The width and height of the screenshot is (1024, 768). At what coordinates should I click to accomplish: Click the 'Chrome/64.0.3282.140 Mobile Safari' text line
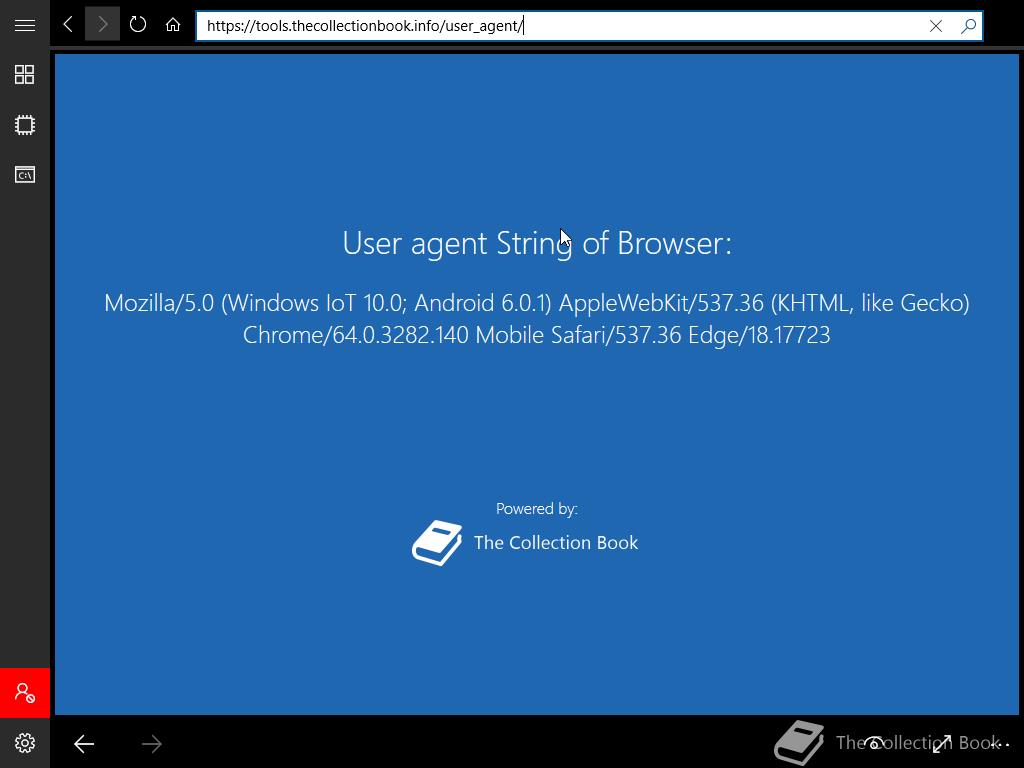537,335
